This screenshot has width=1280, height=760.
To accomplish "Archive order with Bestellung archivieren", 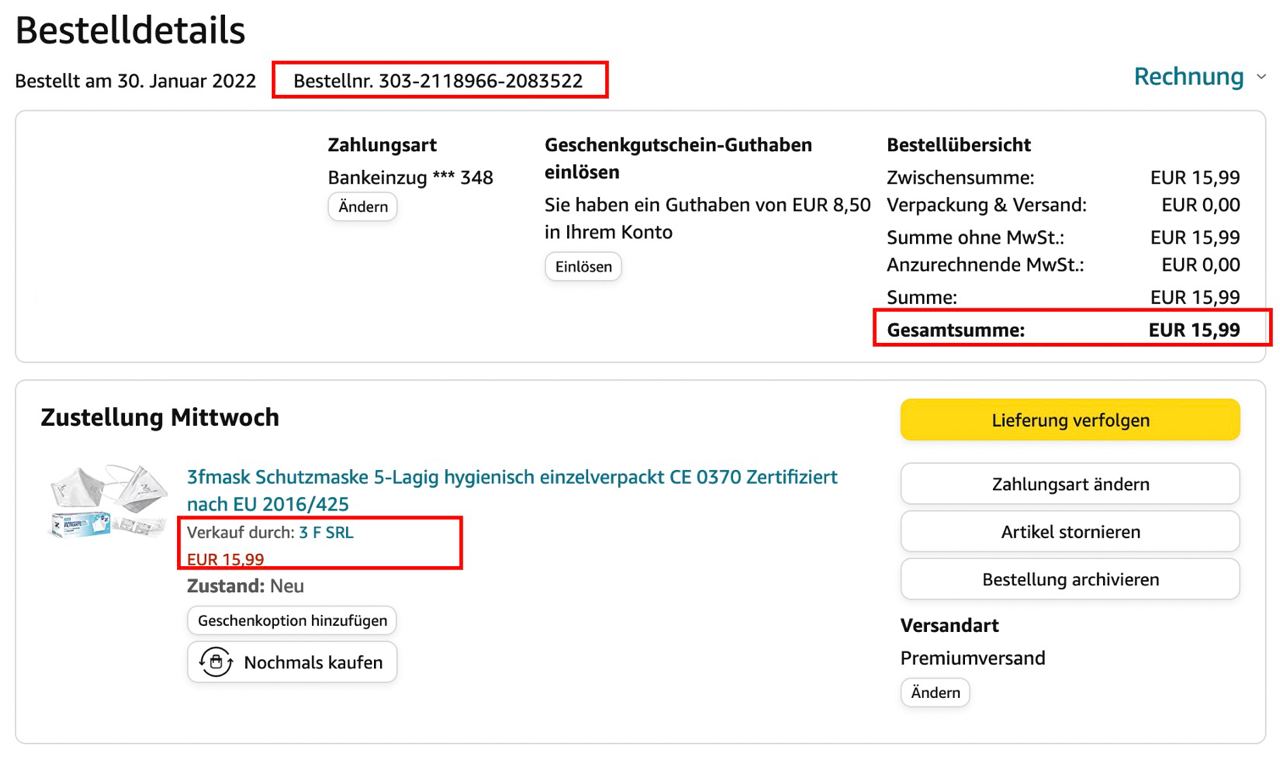I will click(x=1070, y=579).
